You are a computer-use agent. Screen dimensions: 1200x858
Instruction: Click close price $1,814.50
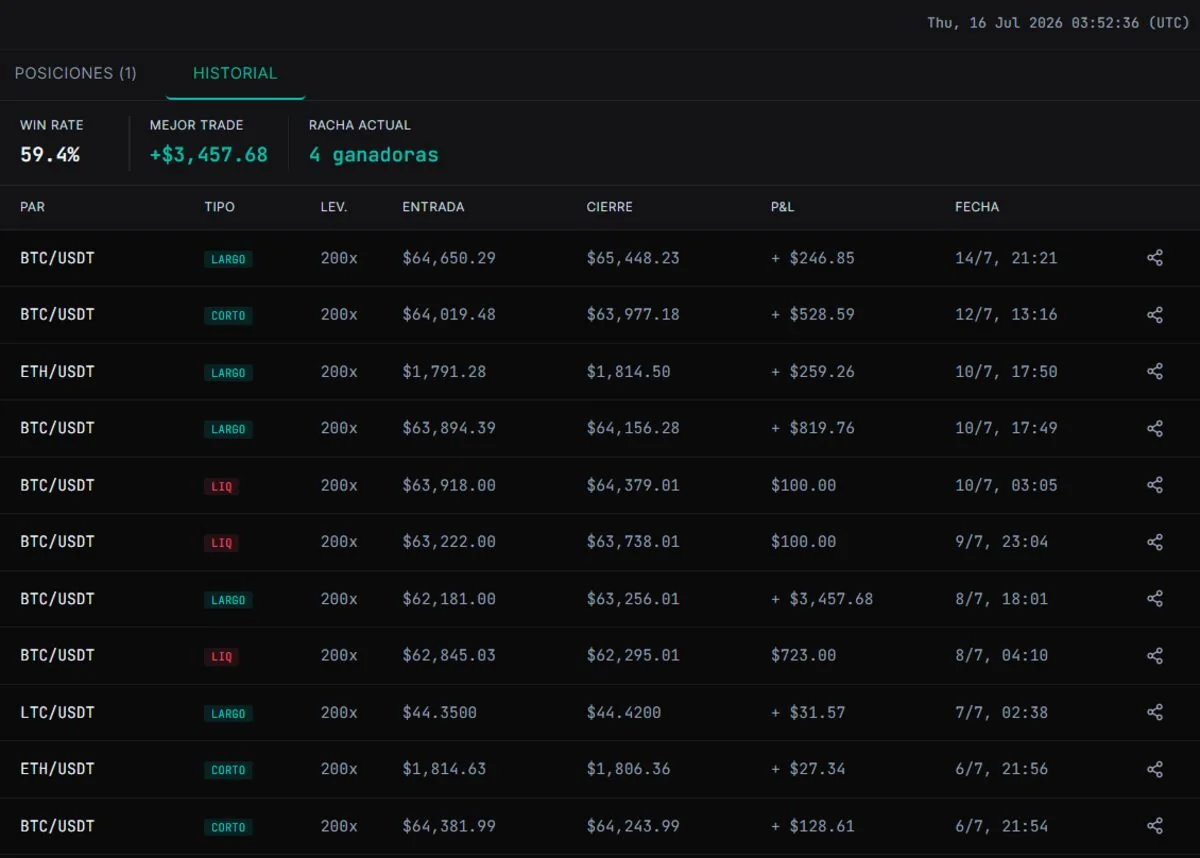point(628,372)
